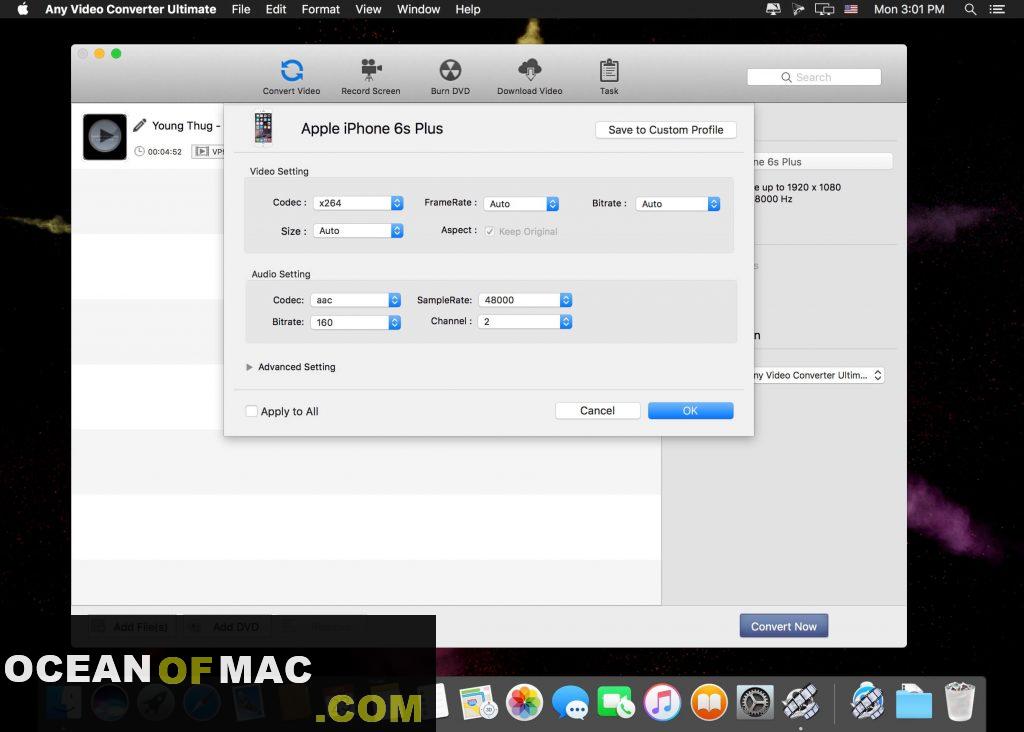Open Trash in the Dock

[x=959, y=702]
